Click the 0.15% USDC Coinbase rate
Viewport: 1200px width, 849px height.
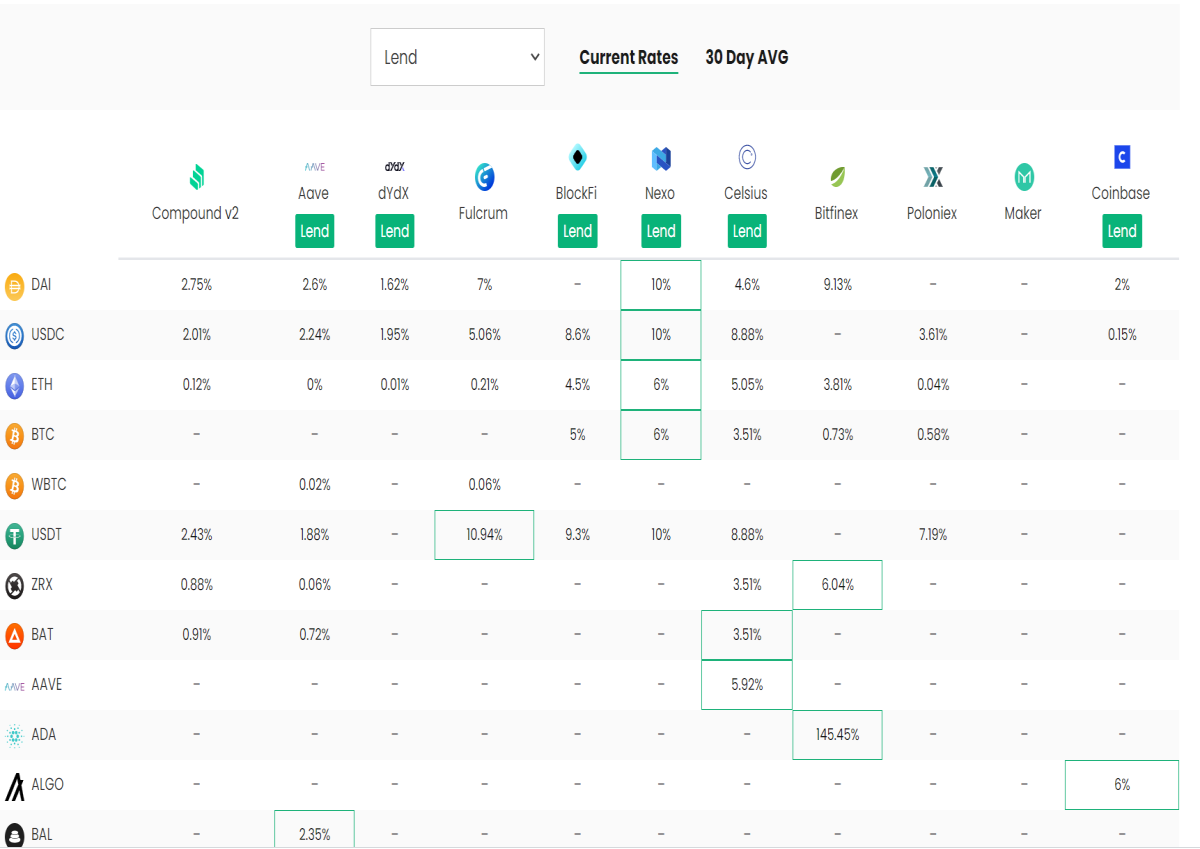click(x=1122, y=335)
